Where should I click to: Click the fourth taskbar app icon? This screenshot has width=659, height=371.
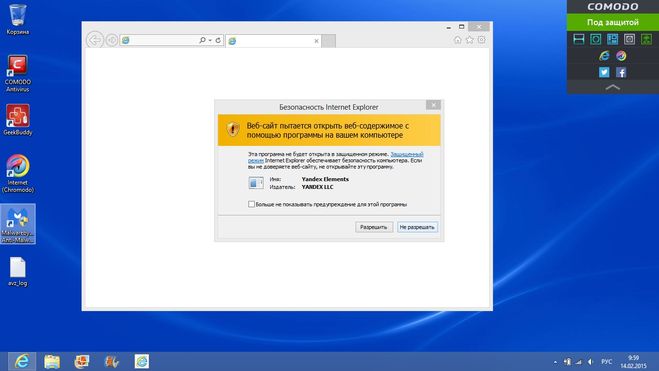[x=111, y=361]
